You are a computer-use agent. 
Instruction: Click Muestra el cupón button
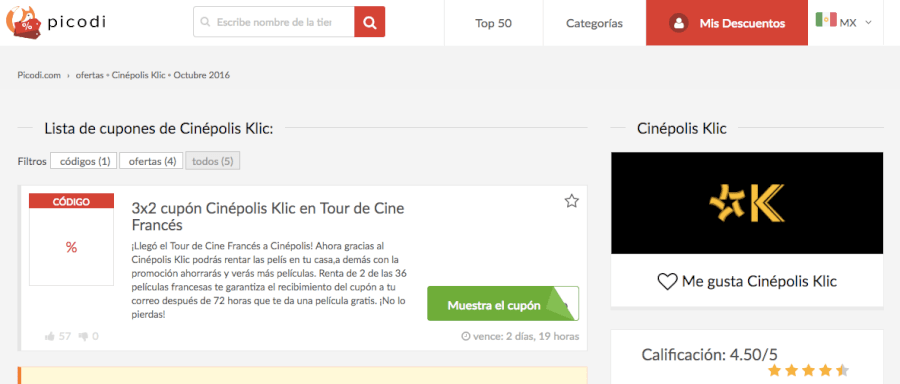click(x=503, y=304)
